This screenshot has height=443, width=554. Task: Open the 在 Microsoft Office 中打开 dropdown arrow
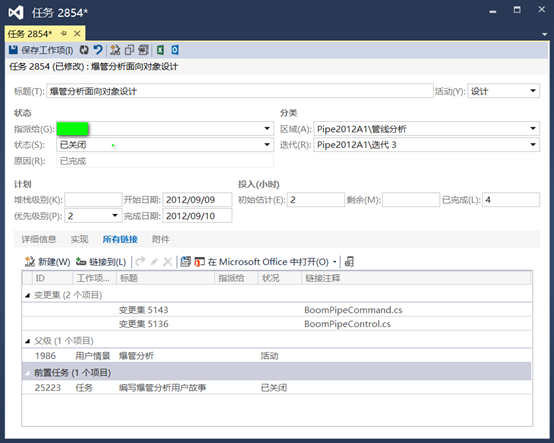335,262
